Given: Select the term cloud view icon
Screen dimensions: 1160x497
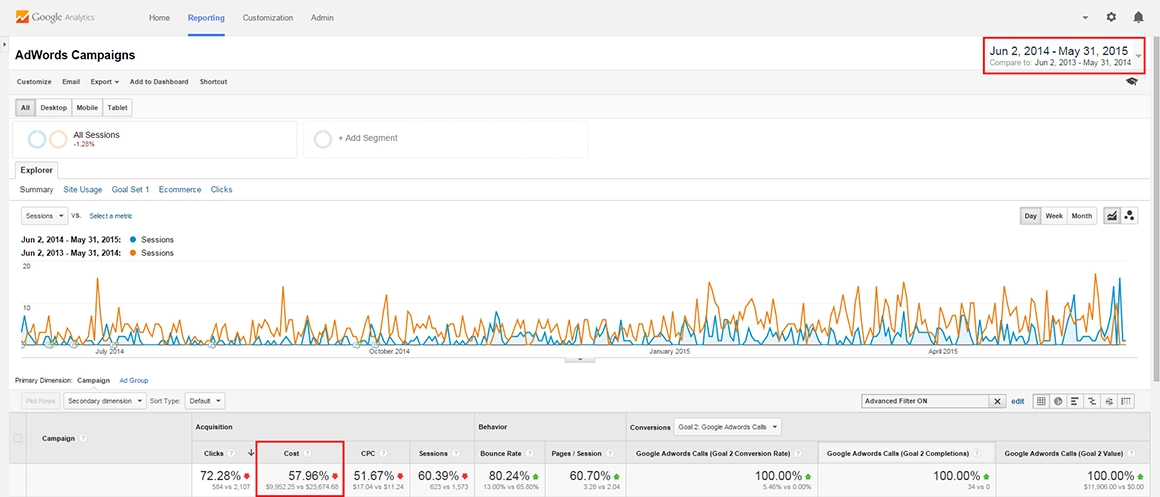Looking at the screenshot, I should pos(1110,401).
